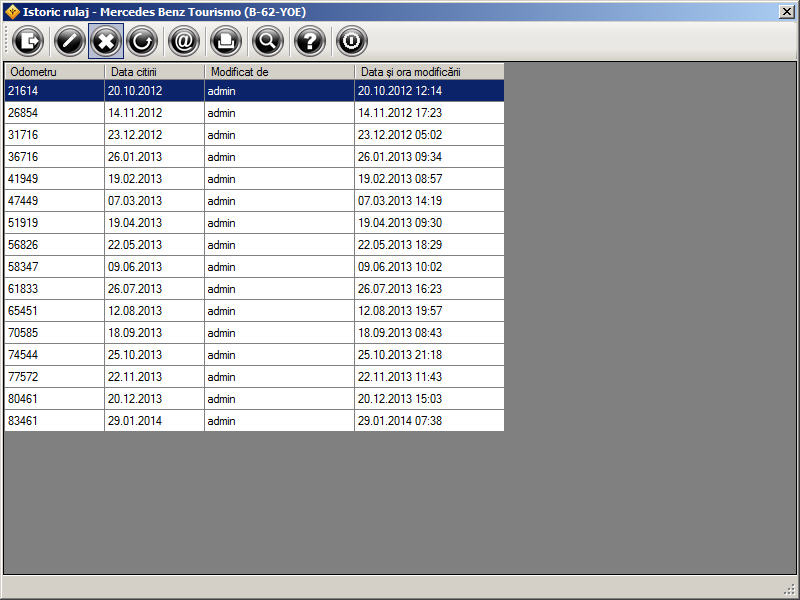
Task: Select odometer value 21614
Action: [x=23, y=91]
